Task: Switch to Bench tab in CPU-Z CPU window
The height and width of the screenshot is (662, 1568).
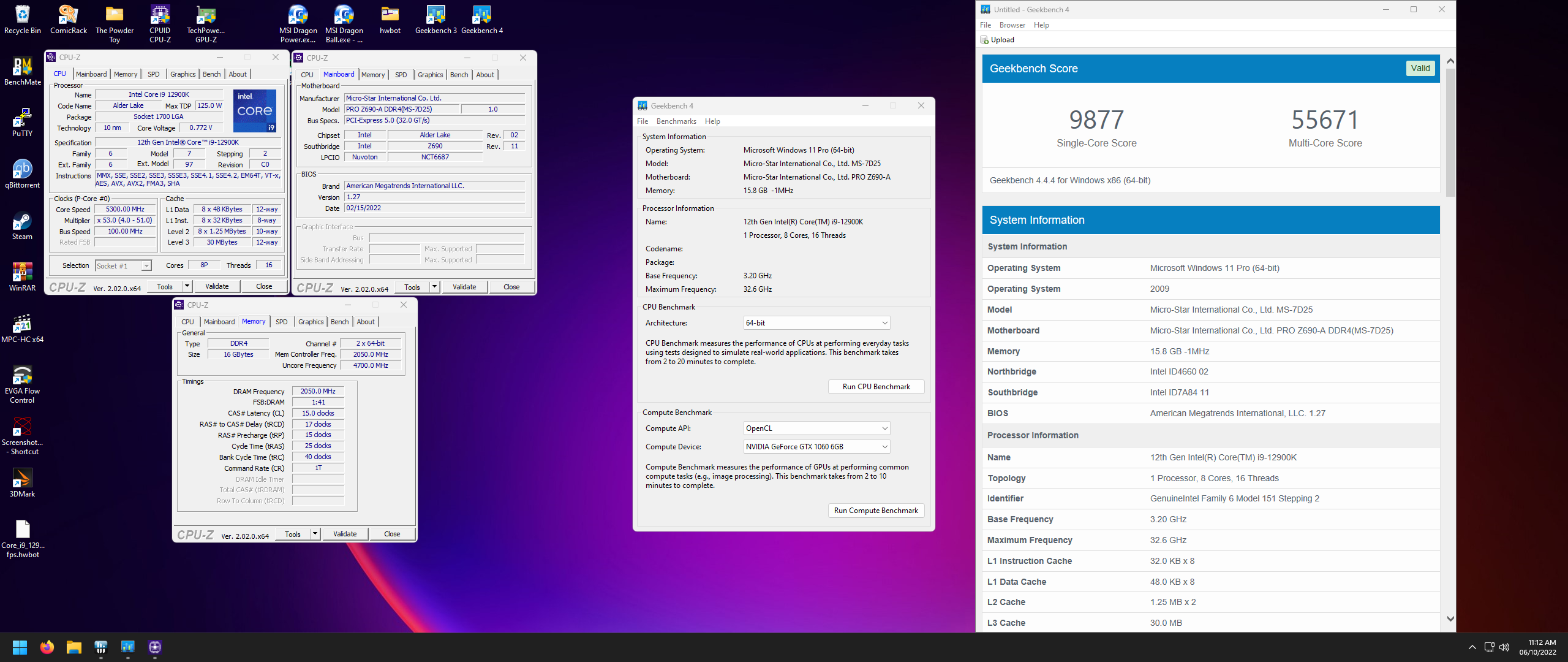Action: pos(211,74)
